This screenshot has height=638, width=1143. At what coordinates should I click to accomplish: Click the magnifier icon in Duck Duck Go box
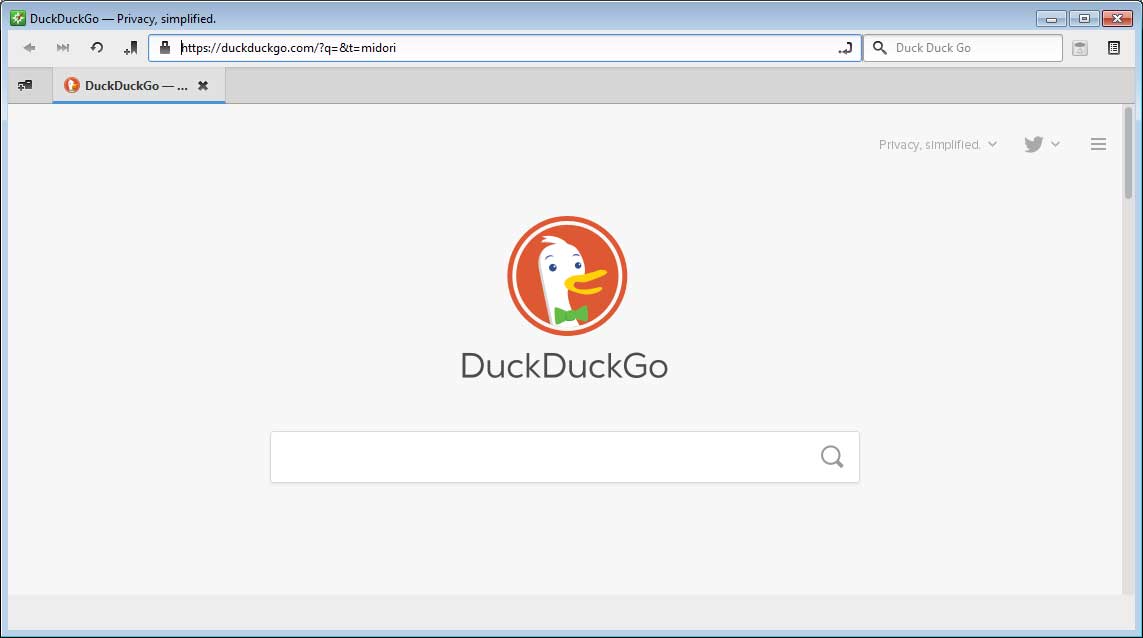point(880,47)
